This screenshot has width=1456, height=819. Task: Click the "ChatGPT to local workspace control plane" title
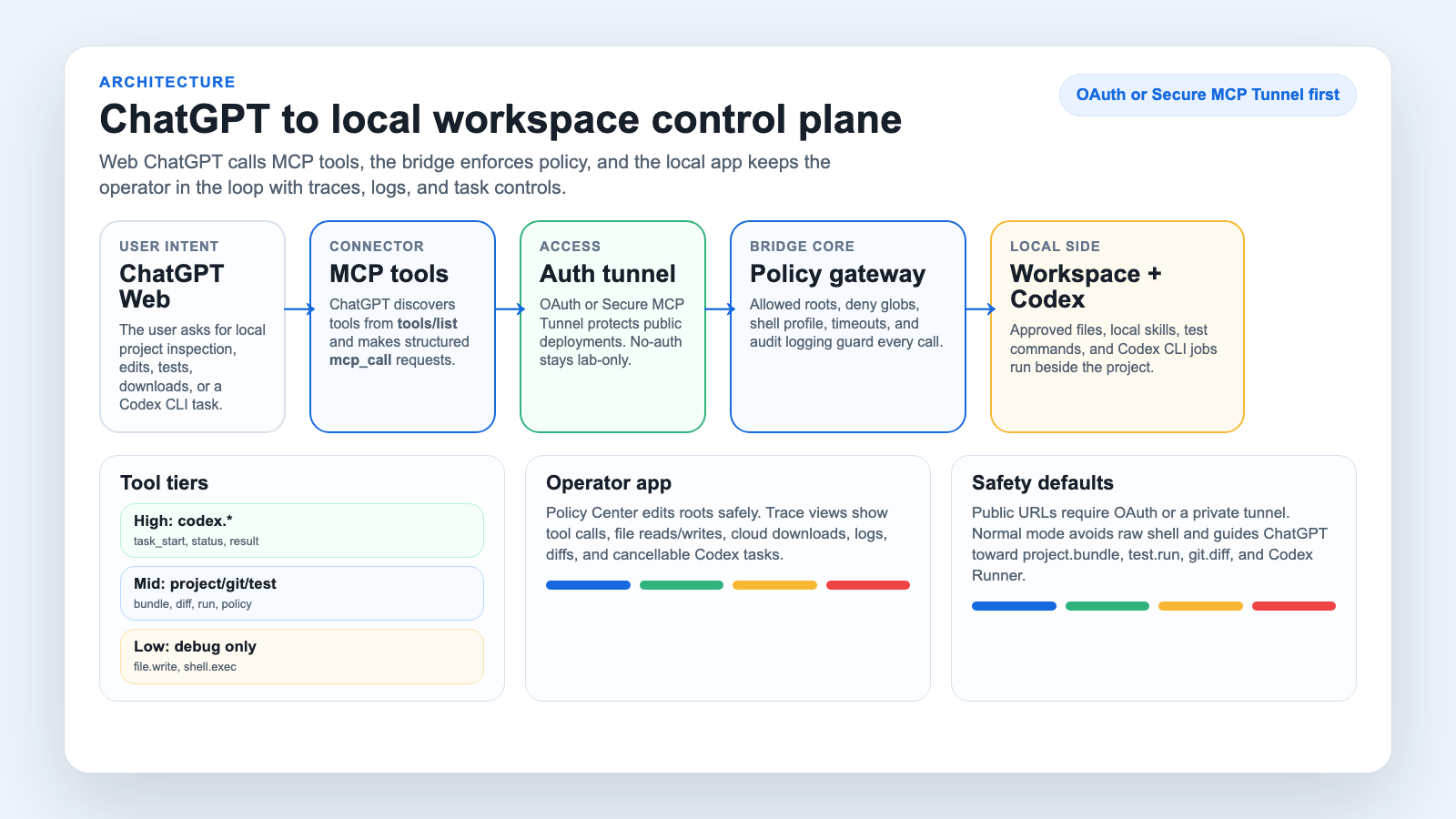point(500,119)
